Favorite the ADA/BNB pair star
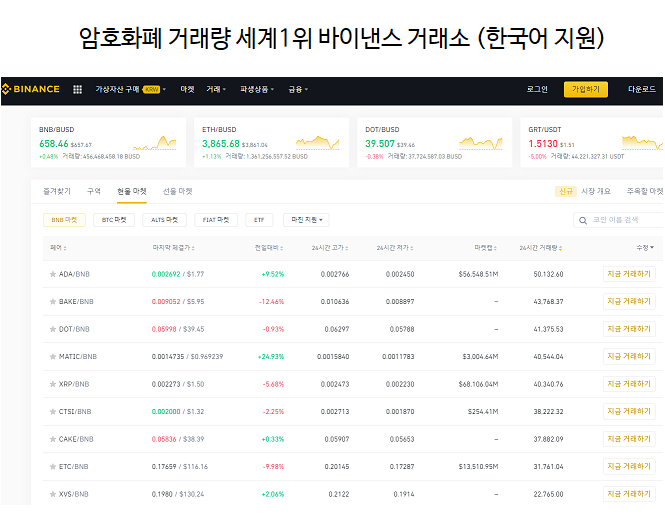665x517 pixels. [x=53, y=274]
